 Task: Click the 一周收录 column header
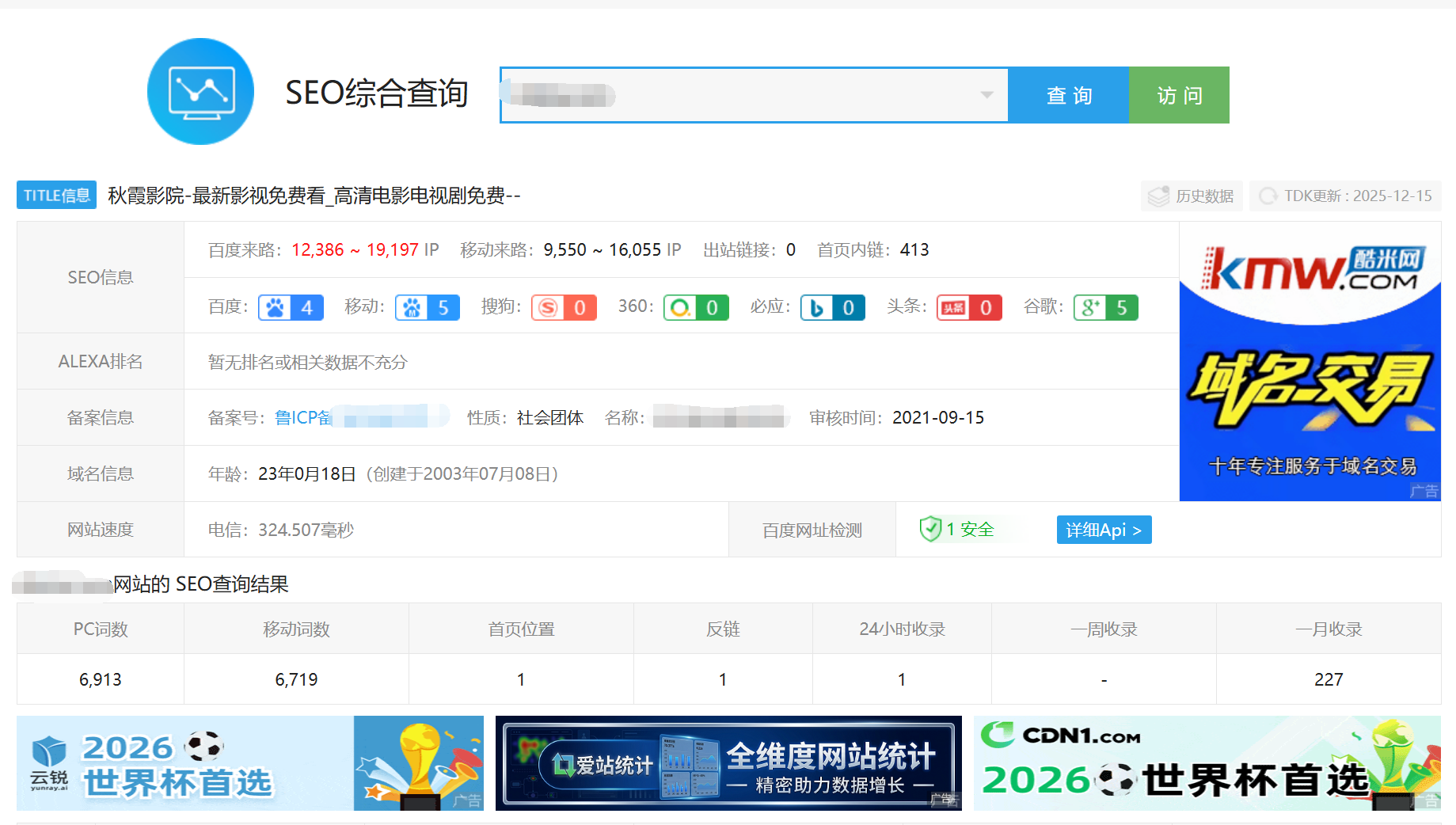pos(1104,629)
